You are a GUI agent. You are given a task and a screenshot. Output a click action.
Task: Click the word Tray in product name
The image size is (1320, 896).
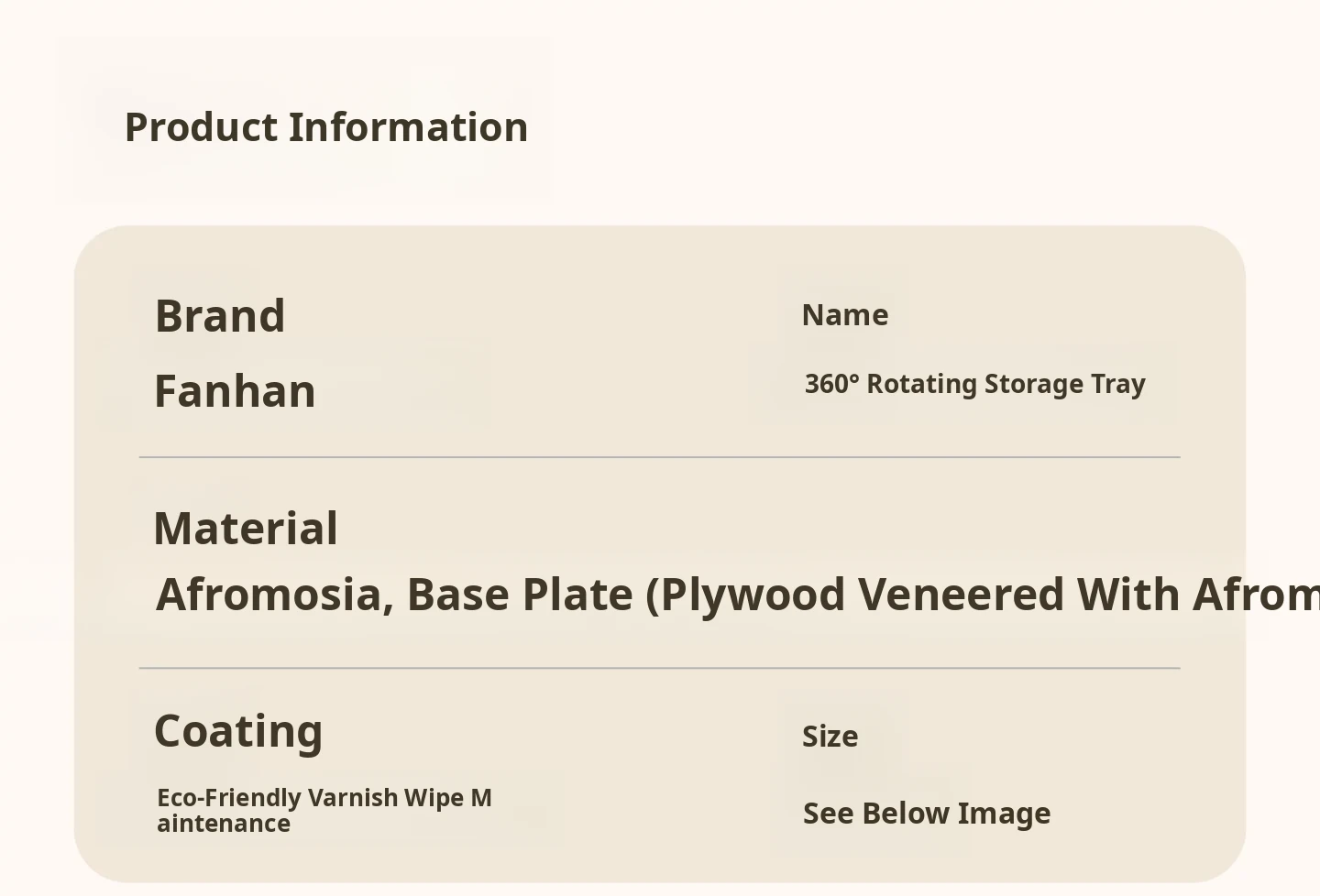pyautogui.click(x=1117, y=384)
